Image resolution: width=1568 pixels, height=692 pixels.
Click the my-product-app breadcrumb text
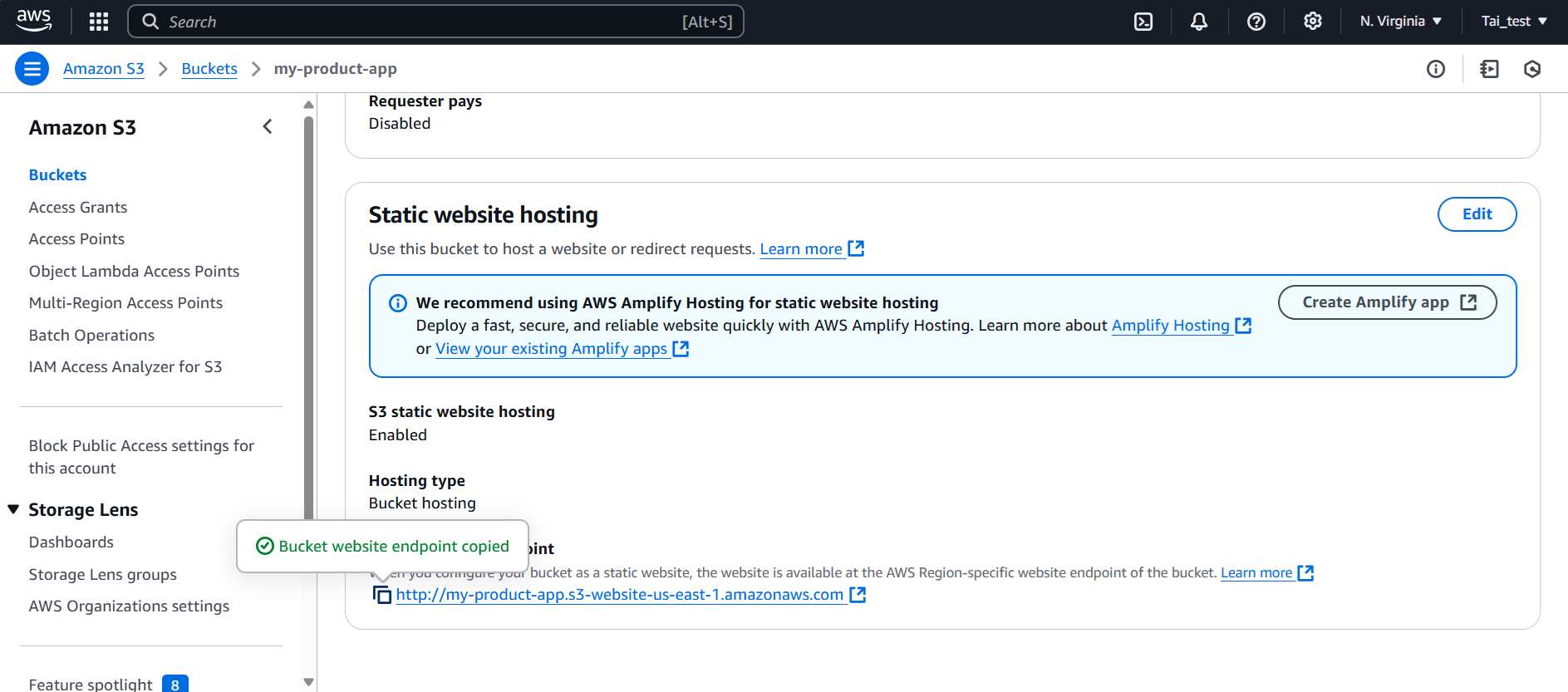[336, 69]
